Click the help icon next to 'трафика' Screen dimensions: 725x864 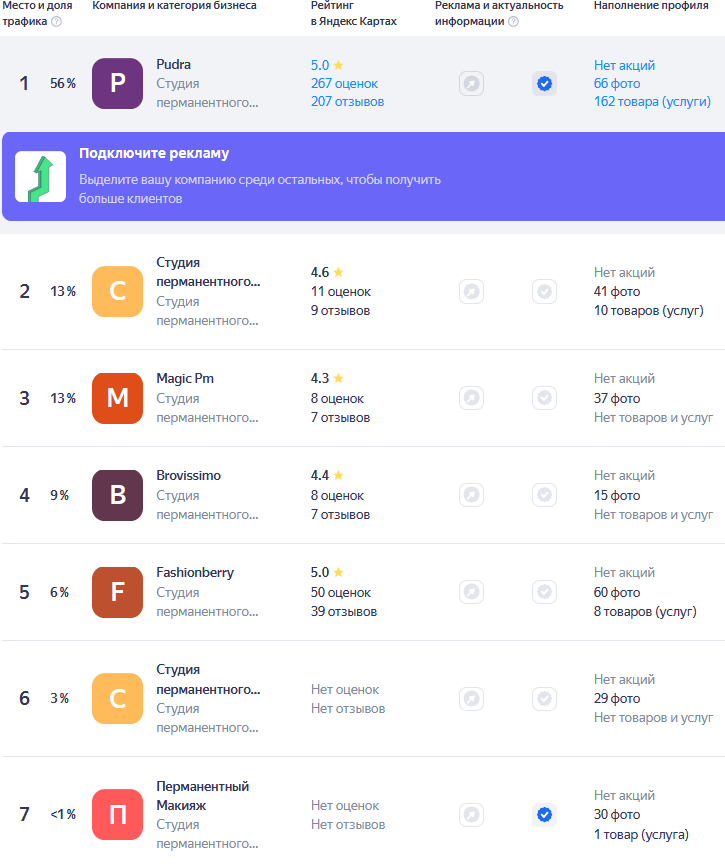coord(56,21)
